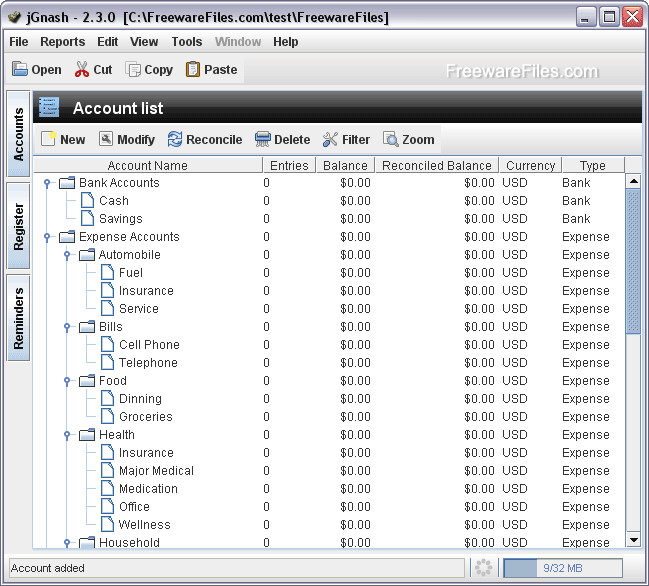Click the Groceries document icon
This screenshot has height=586, width=649.
coord(107,416)
